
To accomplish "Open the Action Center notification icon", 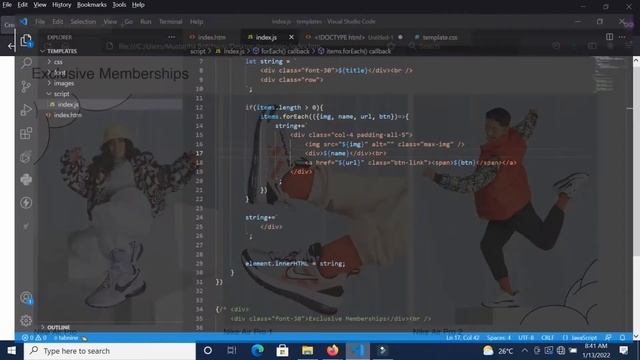I will coord(624,350).
